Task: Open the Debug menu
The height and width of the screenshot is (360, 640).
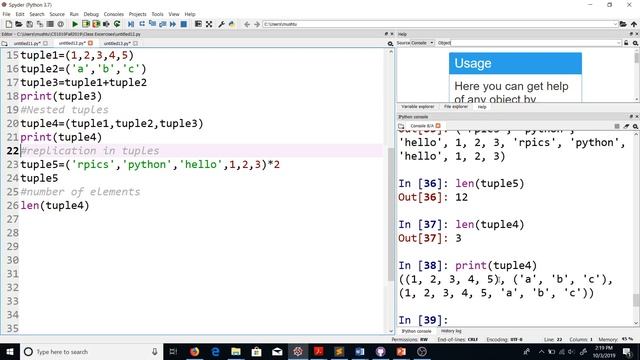Action: pyautogui.click(x=91, y=14)
